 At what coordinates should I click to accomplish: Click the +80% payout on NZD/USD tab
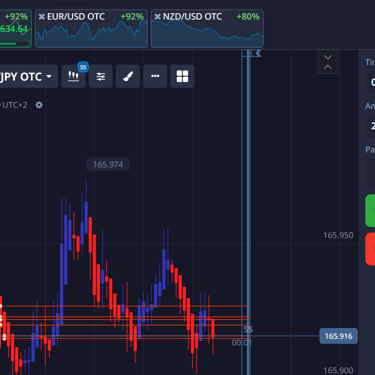(248, 17)
